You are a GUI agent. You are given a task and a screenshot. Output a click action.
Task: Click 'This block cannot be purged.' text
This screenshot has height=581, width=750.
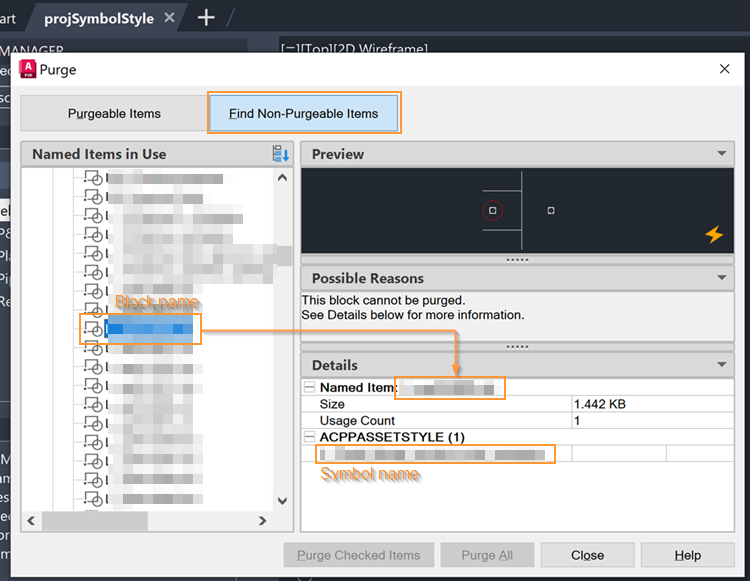point(383,300)
